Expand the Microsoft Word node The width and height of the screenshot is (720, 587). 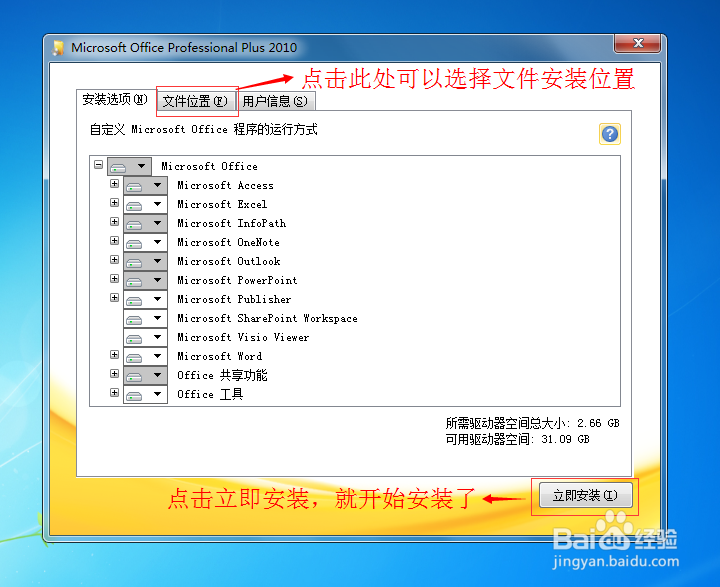(x=114, y=355)
